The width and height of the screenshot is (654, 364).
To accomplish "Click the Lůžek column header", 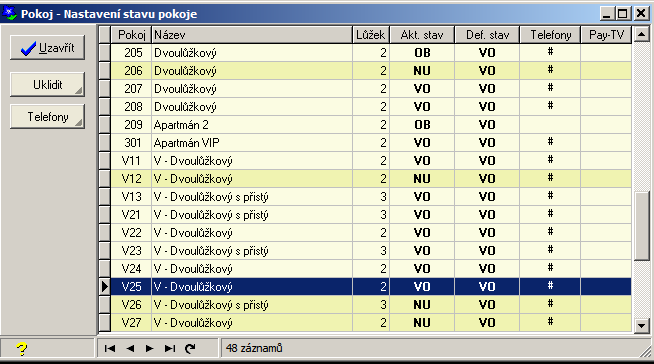I will tap(371, 35).
